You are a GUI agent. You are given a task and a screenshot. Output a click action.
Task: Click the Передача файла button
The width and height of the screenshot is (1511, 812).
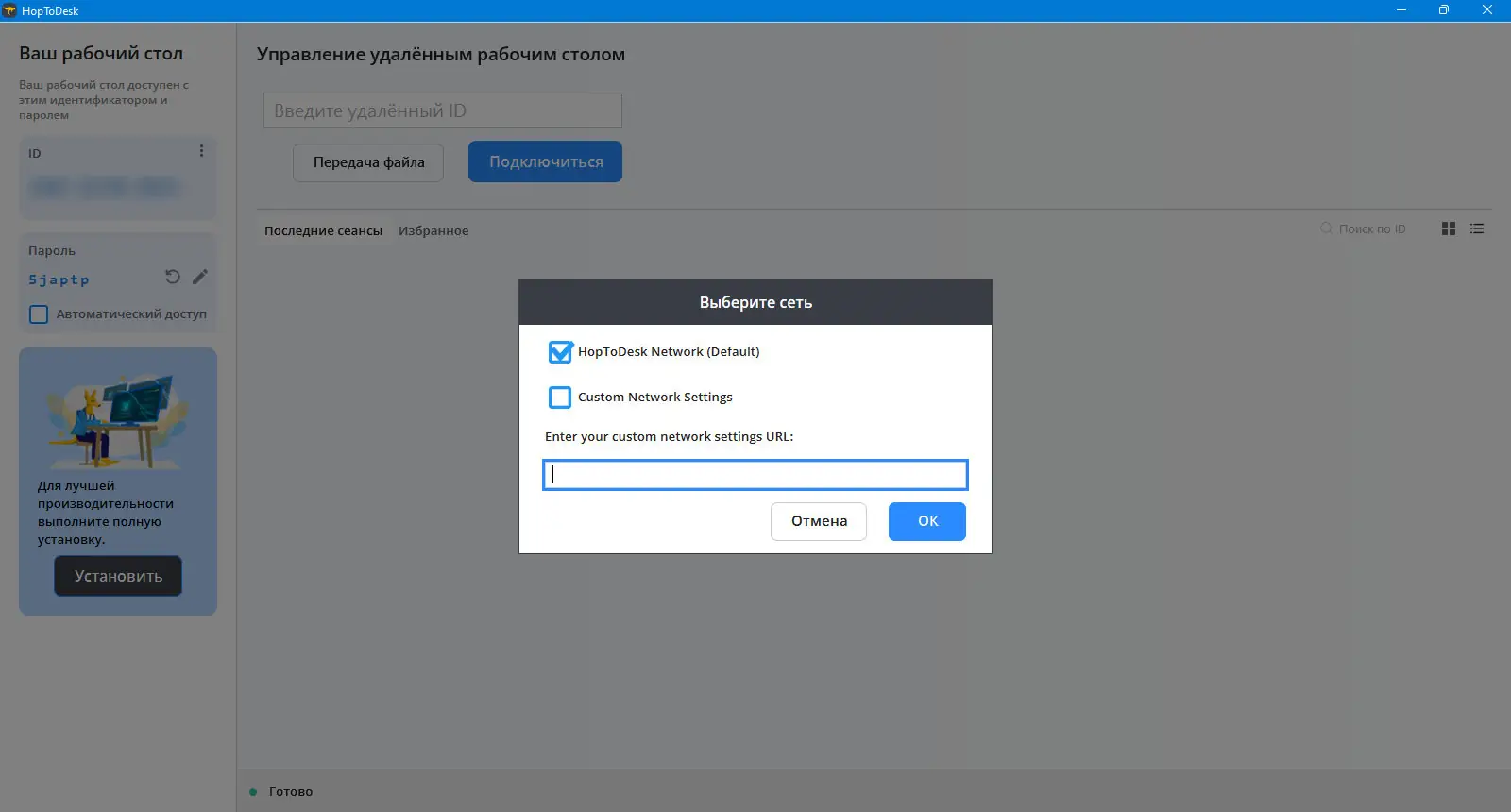click(x=368, y=162)
